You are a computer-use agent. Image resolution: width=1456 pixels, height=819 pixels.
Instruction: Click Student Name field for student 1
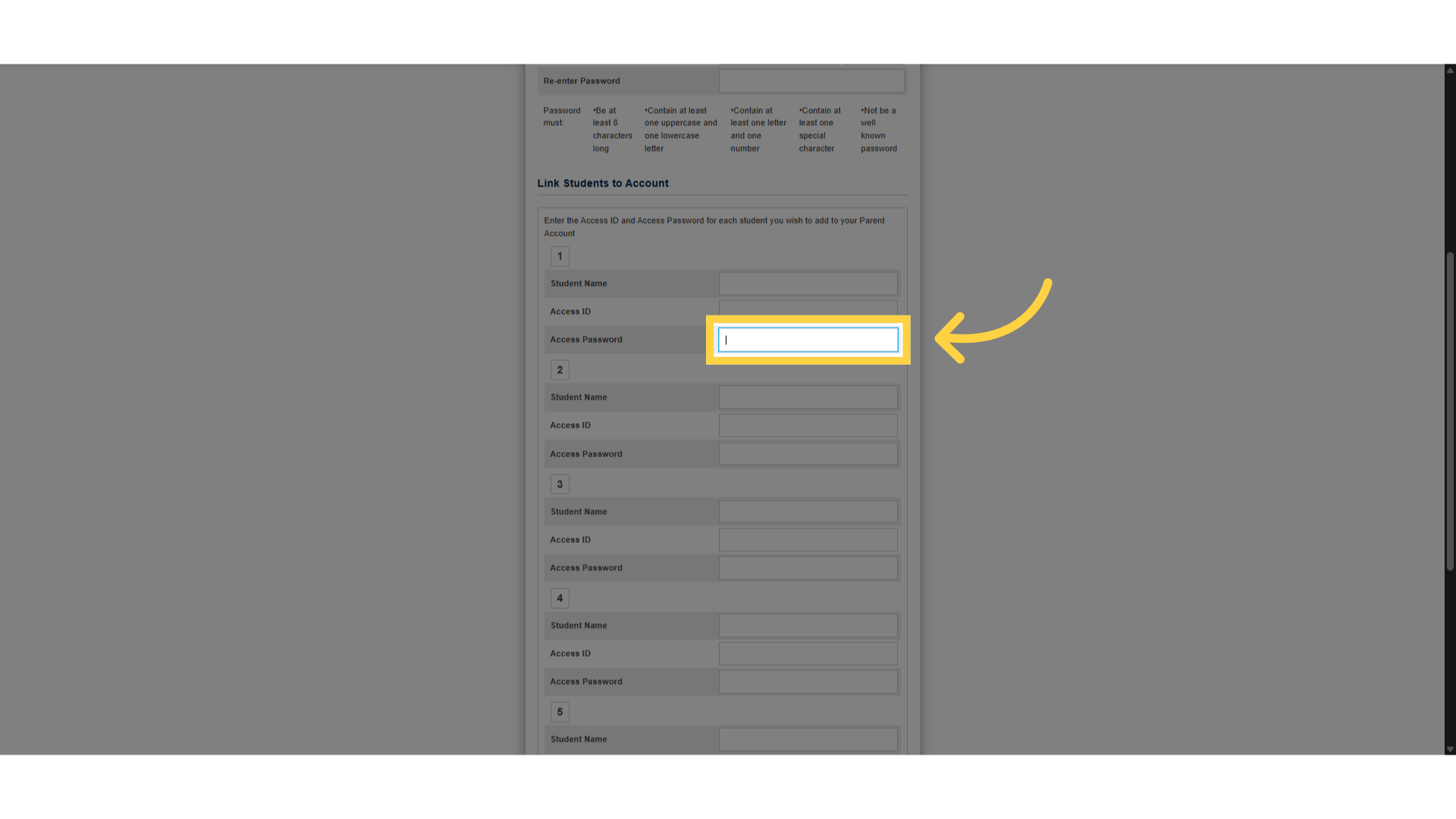(x=808, y=284)
